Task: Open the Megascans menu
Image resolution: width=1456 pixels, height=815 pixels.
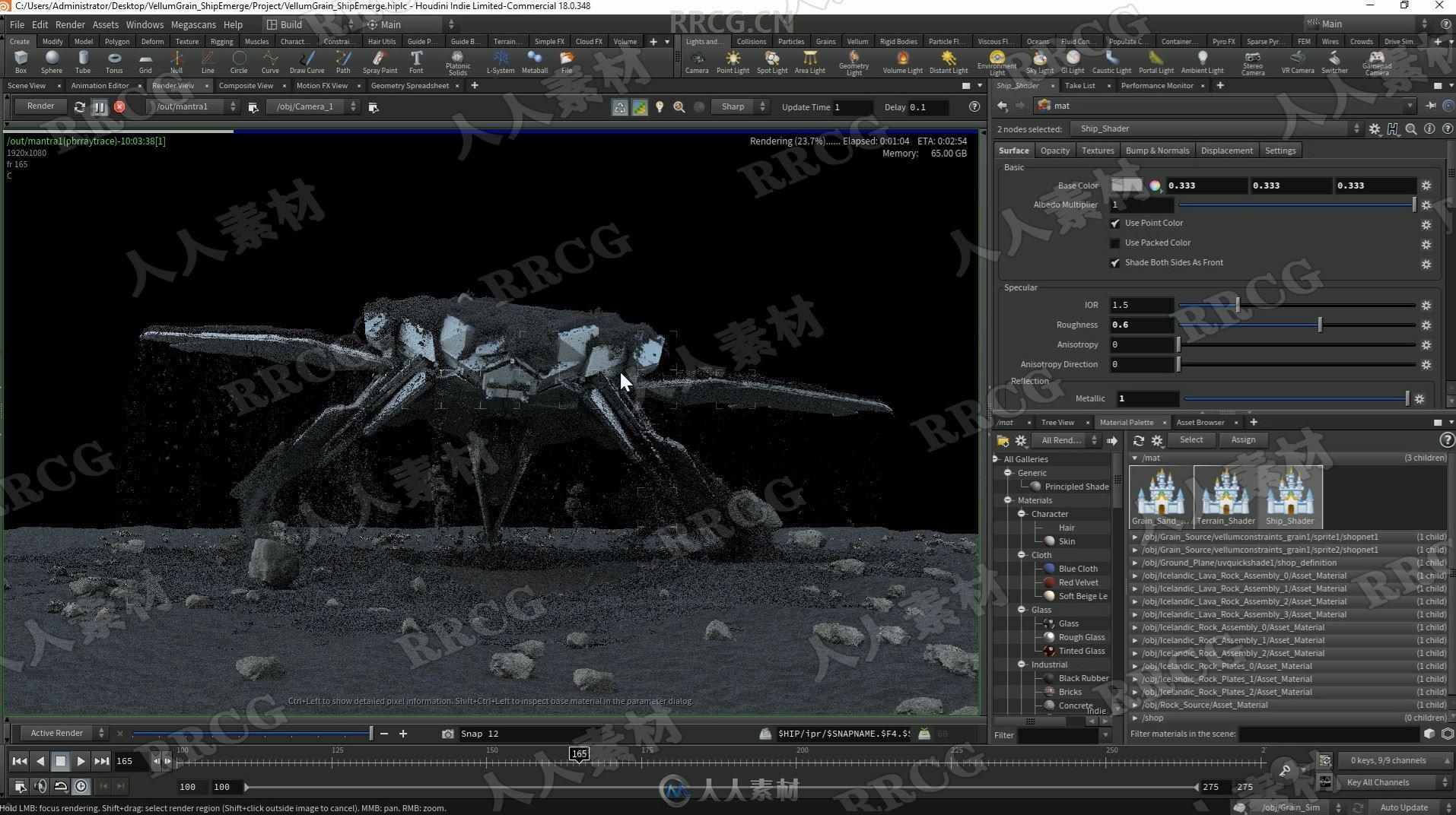Action: (193, 24)
